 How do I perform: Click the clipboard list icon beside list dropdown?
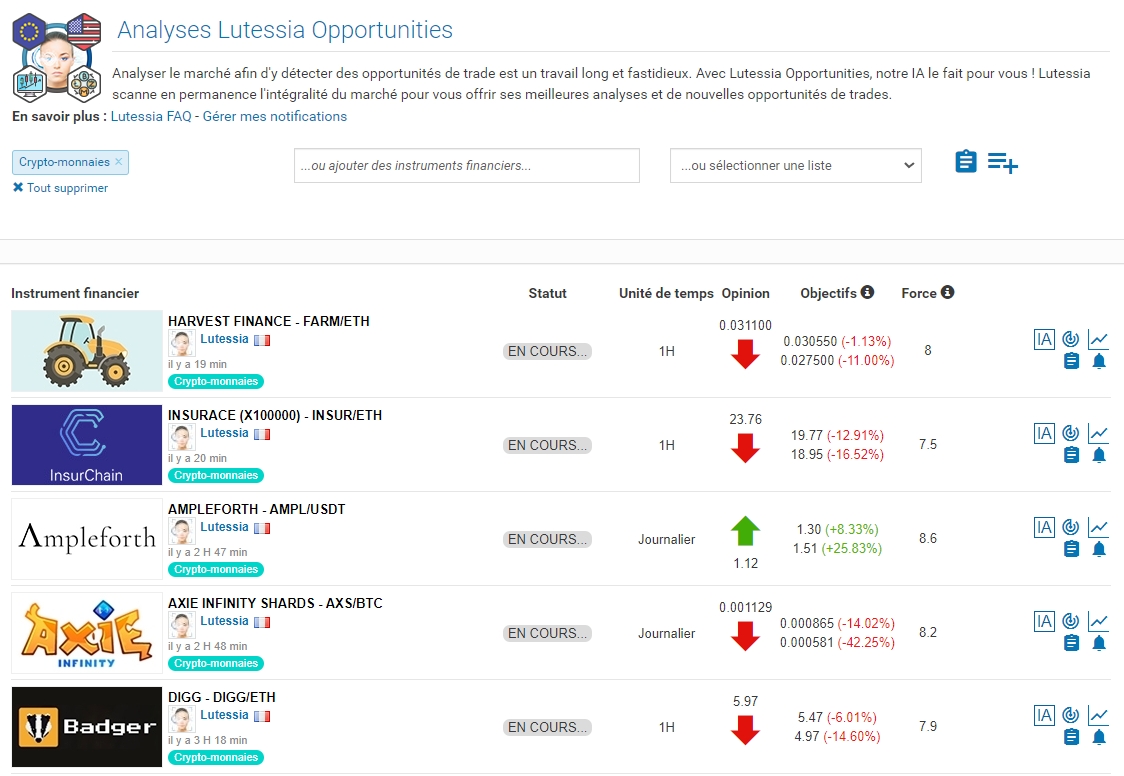point(966,162)
